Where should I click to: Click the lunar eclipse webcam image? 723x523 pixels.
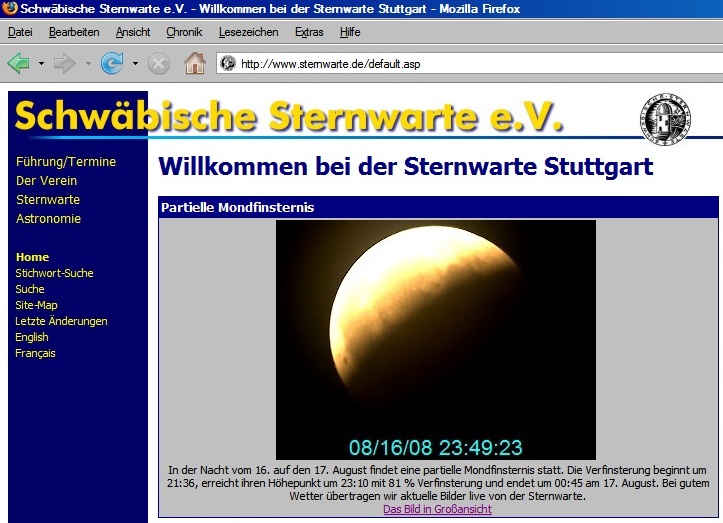click(436, 340)
